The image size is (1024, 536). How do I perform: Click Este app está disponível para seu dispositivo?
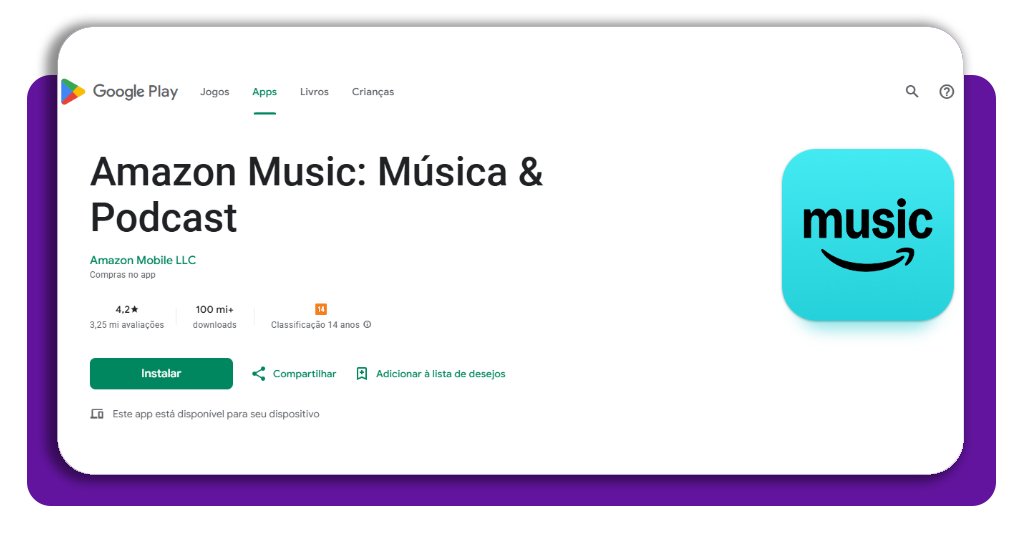[216, 414]
